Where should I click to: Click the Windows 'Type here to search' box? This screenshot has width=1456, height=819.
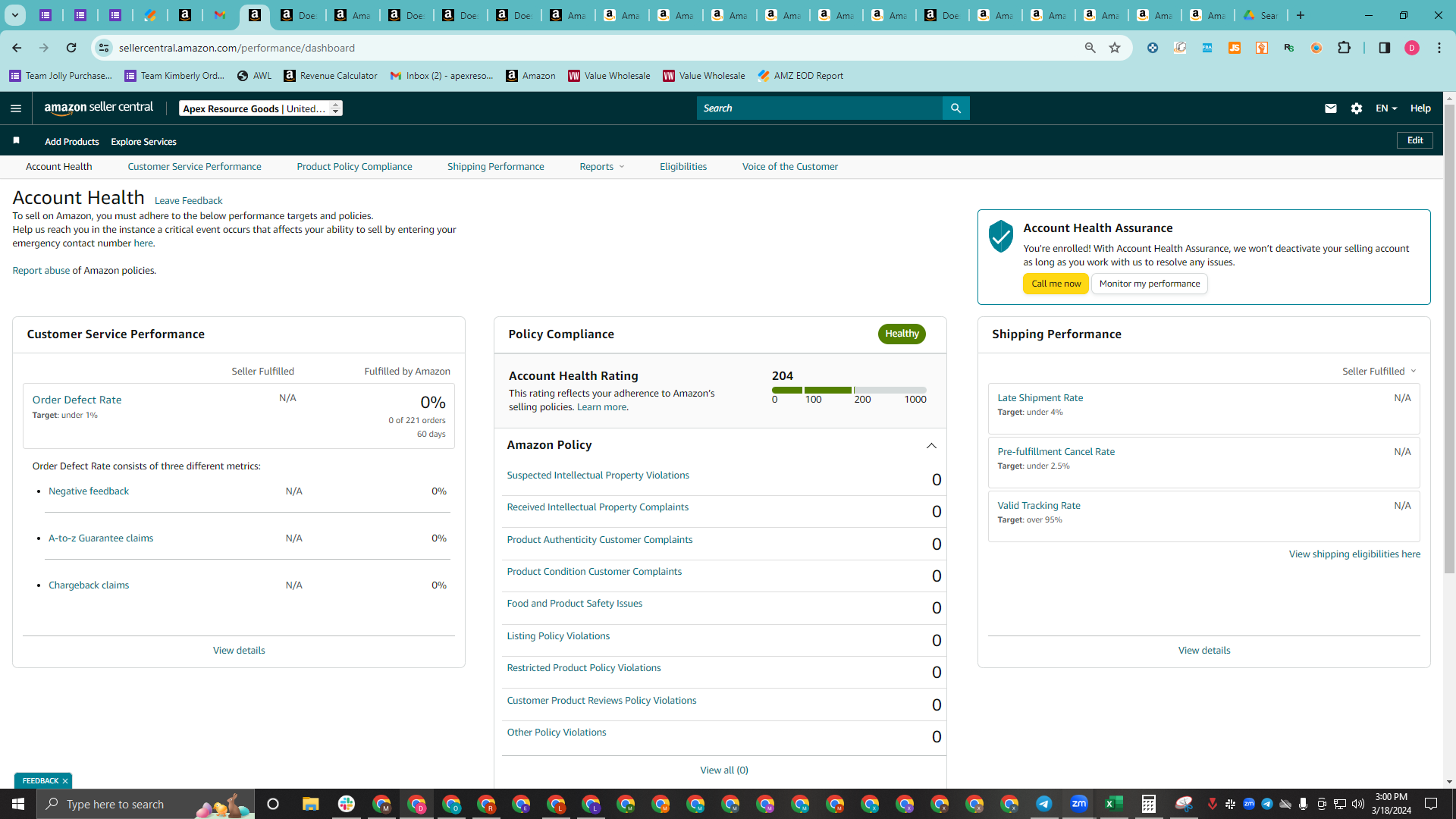[146, 804]
